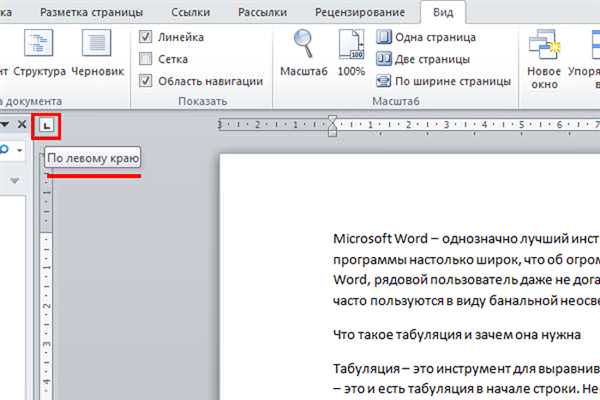600x400 pixels.
Task: Open Новое окно
Action: tap(544, 59)
